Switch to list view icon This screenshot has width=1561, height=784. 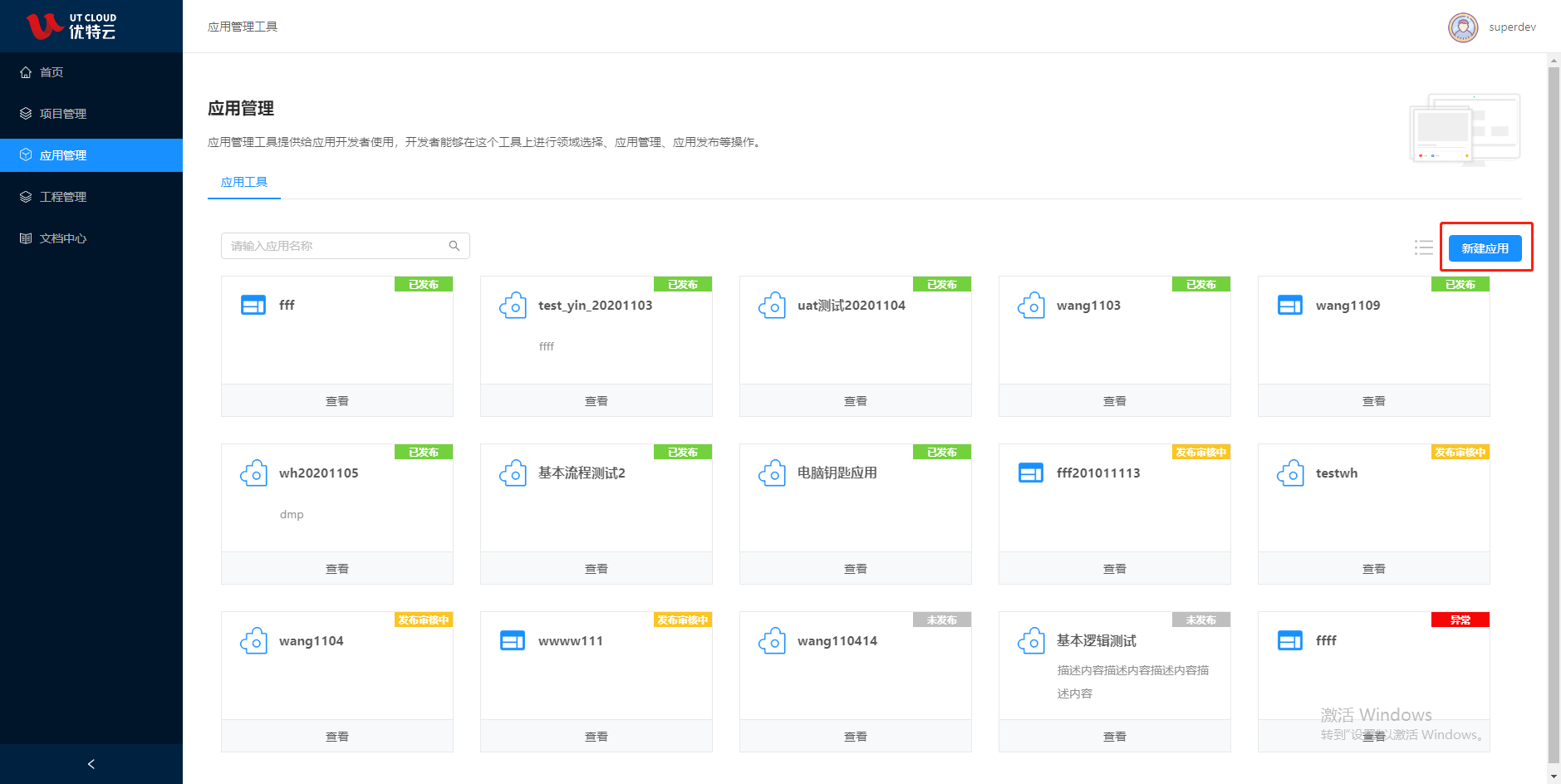1424,247
